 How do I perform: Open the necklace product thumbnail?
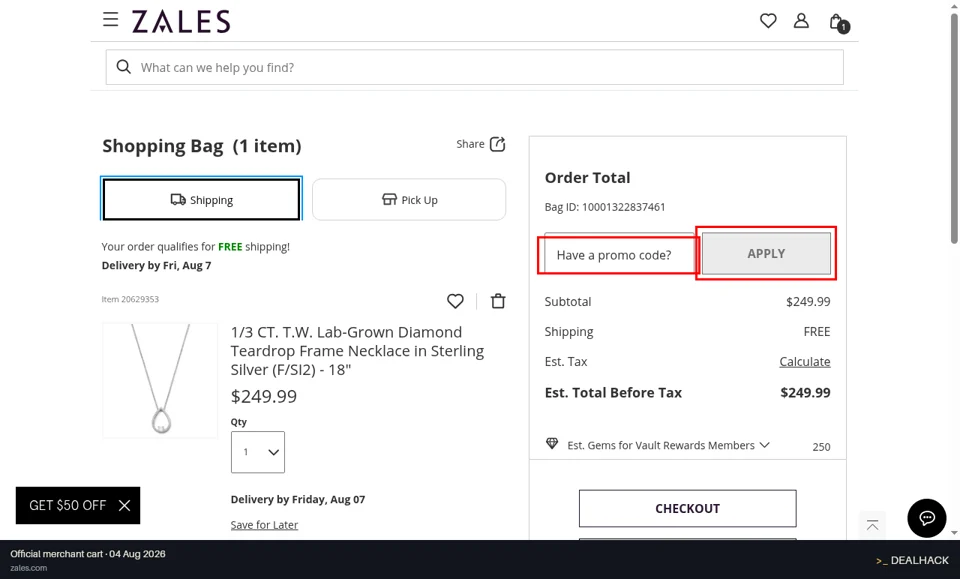click(160, 381)
